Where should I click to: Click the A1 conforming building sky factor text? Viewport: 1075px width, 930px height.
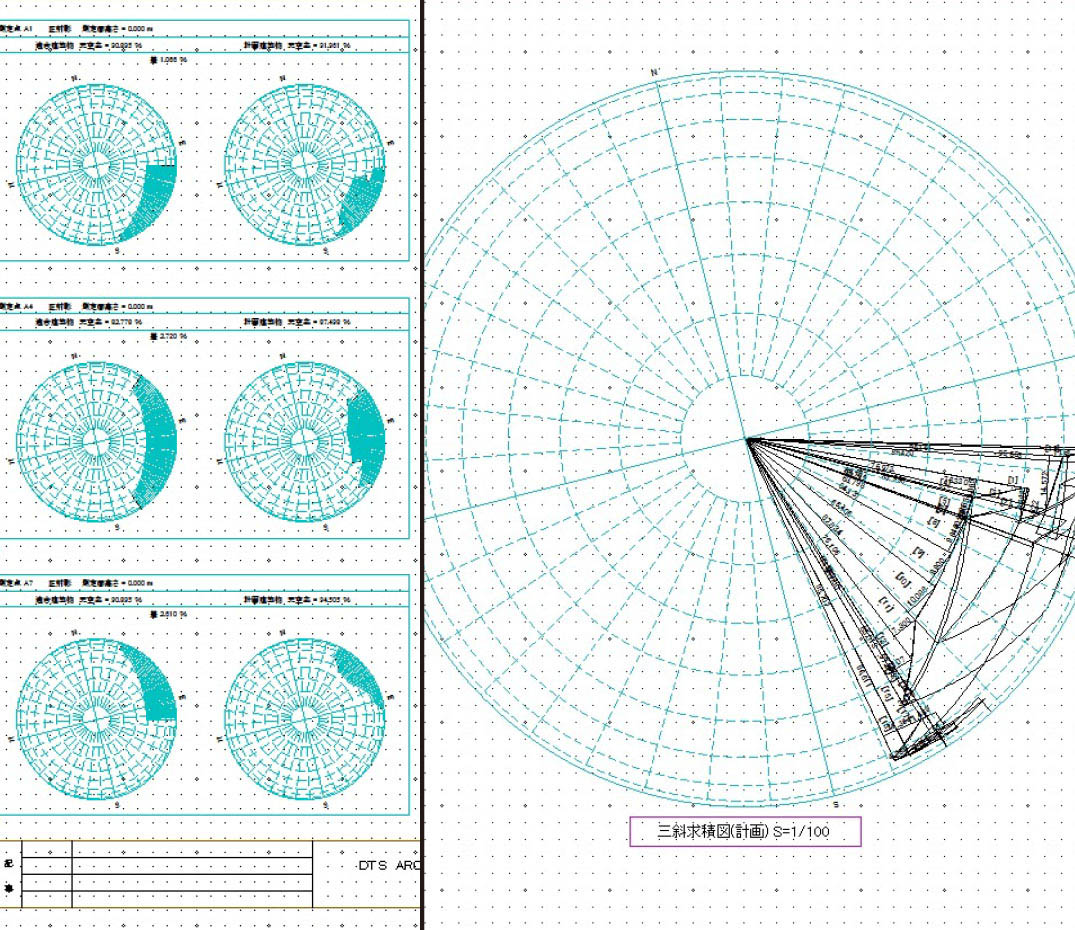click(x=88, y=45)
